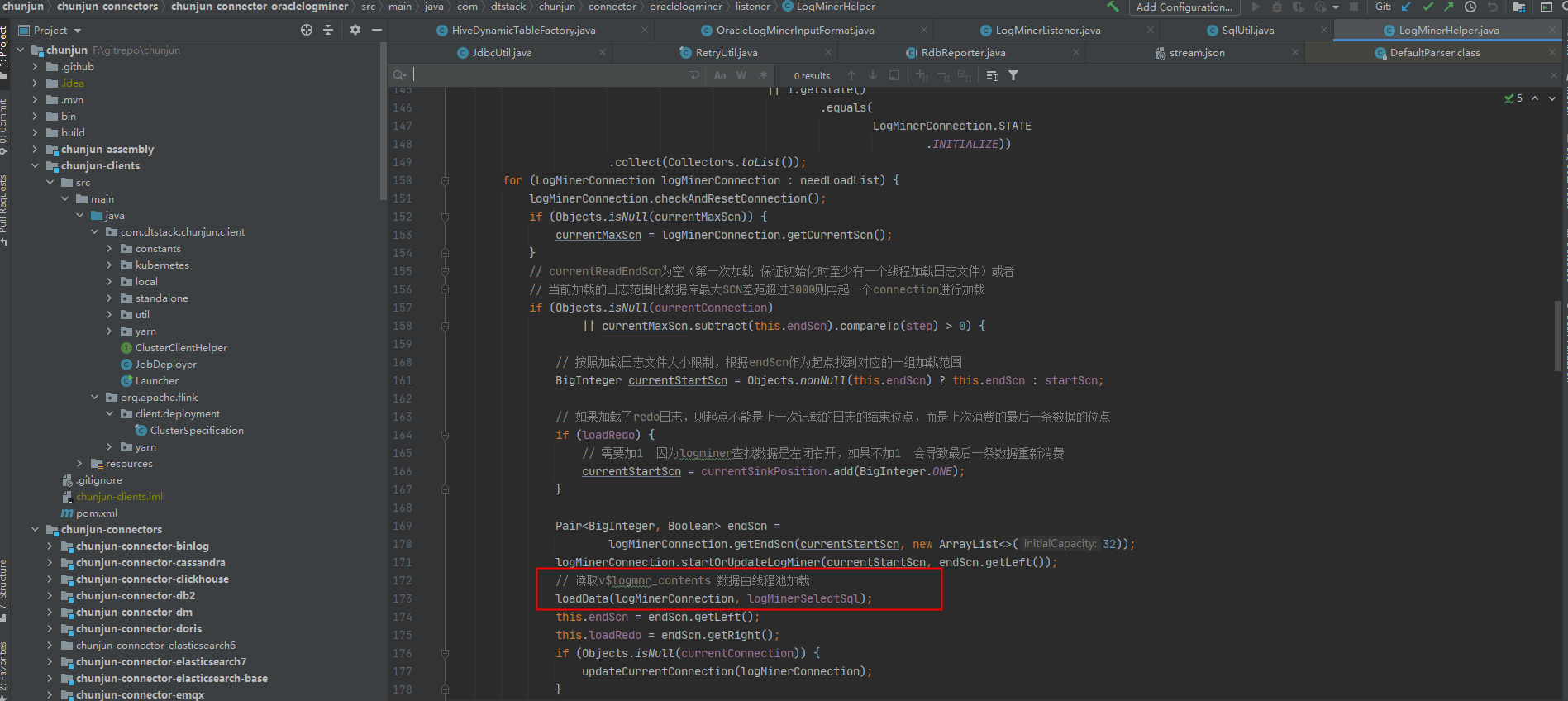Collapse the chunjun-connectors module

point(35,530)
